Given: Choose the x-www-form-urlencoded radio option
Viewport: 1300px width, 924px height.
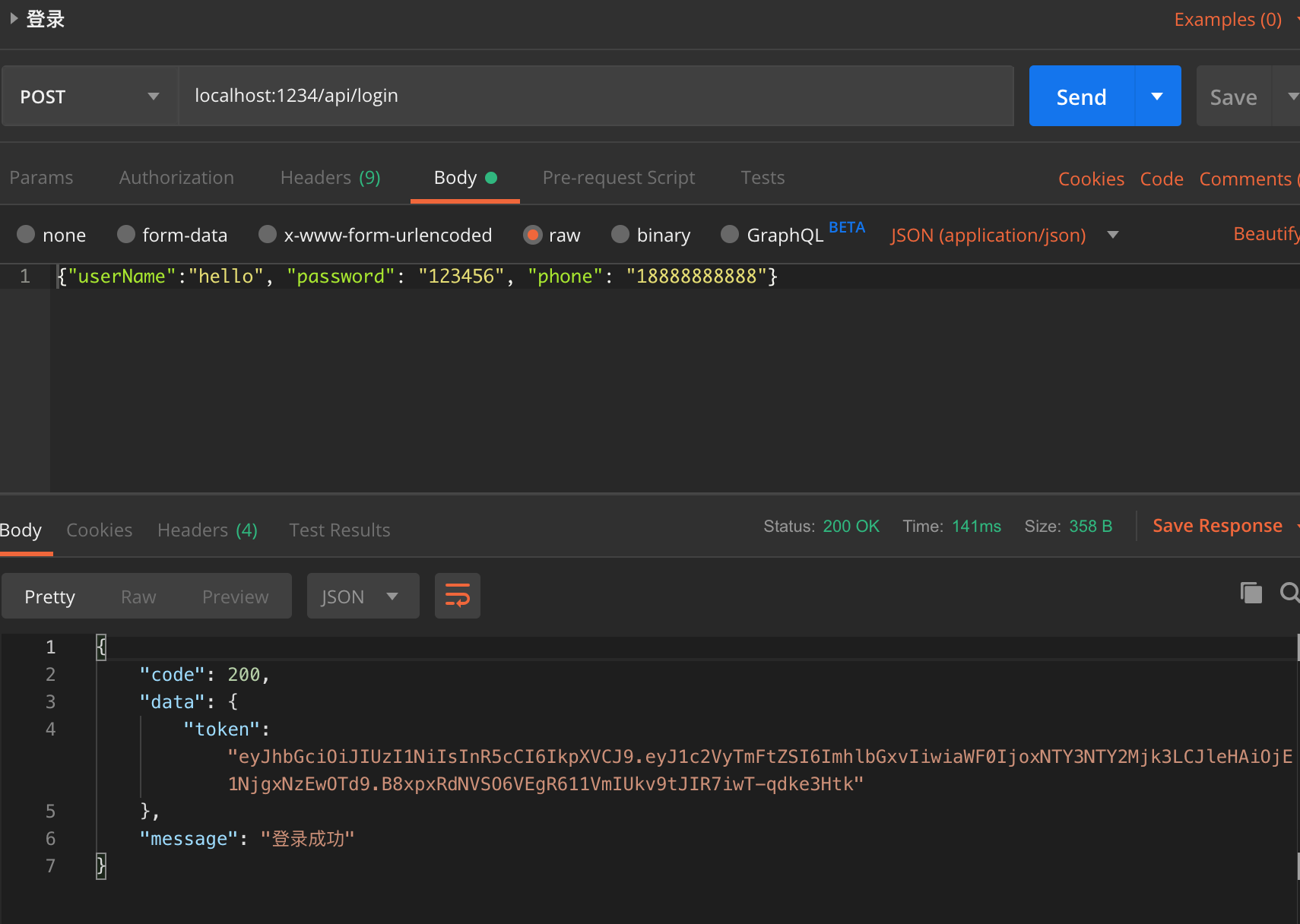Looking at the screenshot, I should (268, 235).
